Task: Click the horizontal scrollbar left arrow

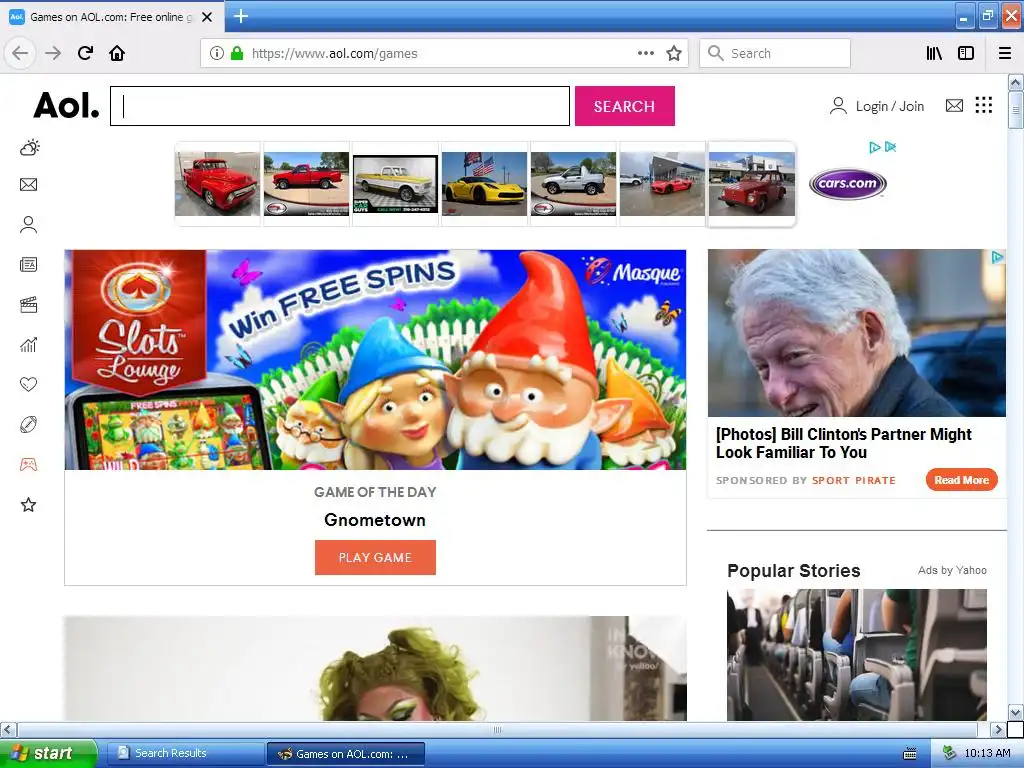Action: tap(8, 729)
